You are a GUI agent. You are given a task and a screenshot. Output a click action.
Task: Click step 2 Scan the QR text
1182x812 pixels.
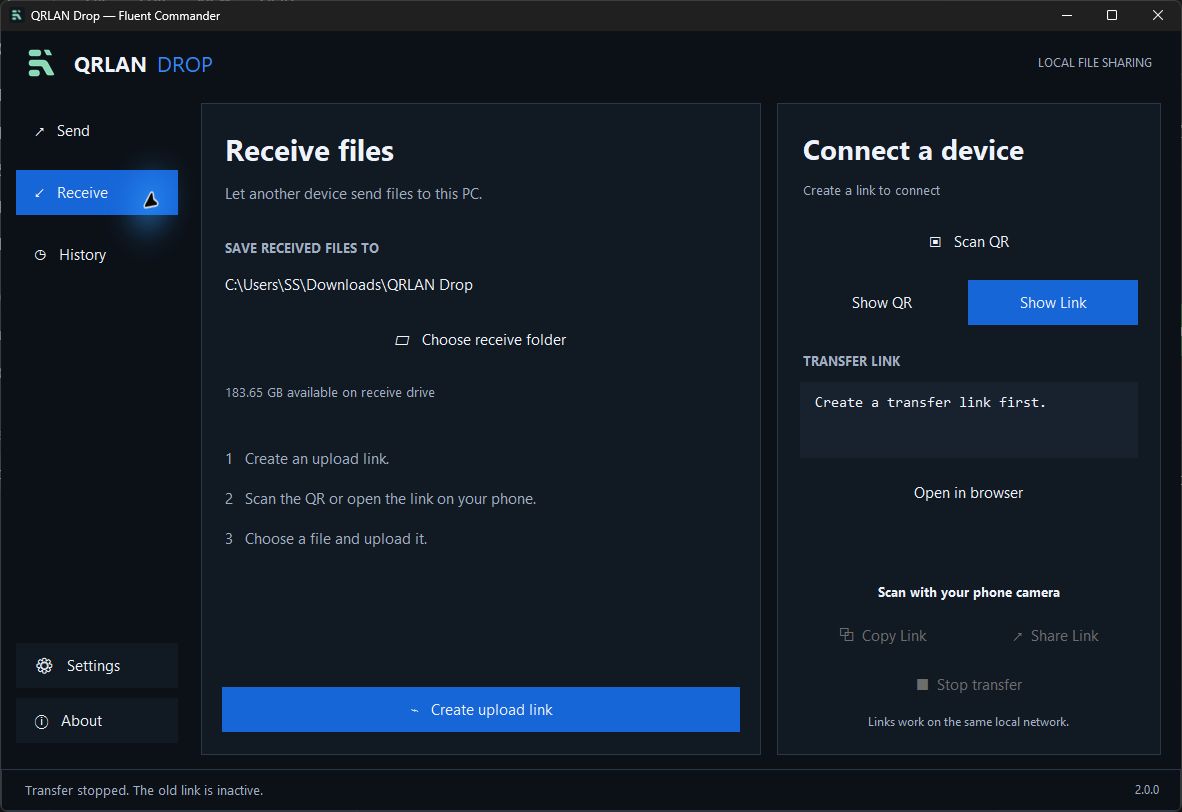[381, 499]
